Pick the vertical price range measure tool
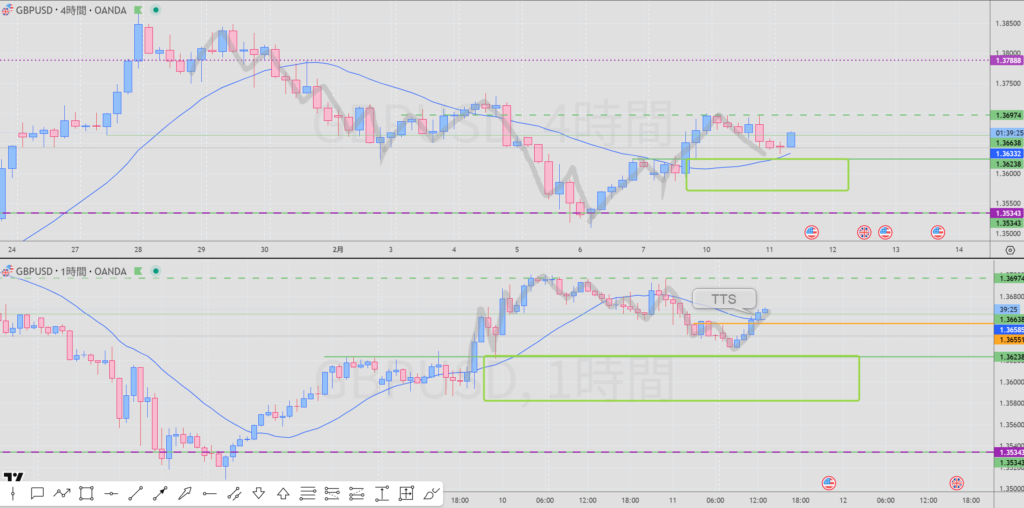 [382, 492]
